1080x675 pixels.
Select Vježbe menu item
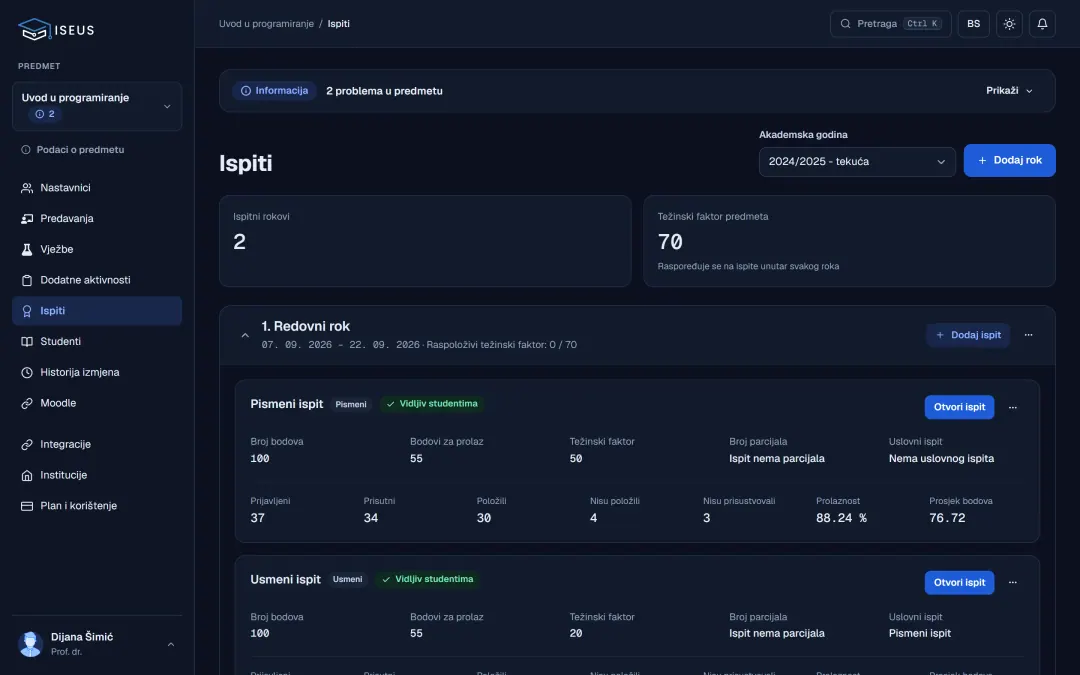point(97,249)
